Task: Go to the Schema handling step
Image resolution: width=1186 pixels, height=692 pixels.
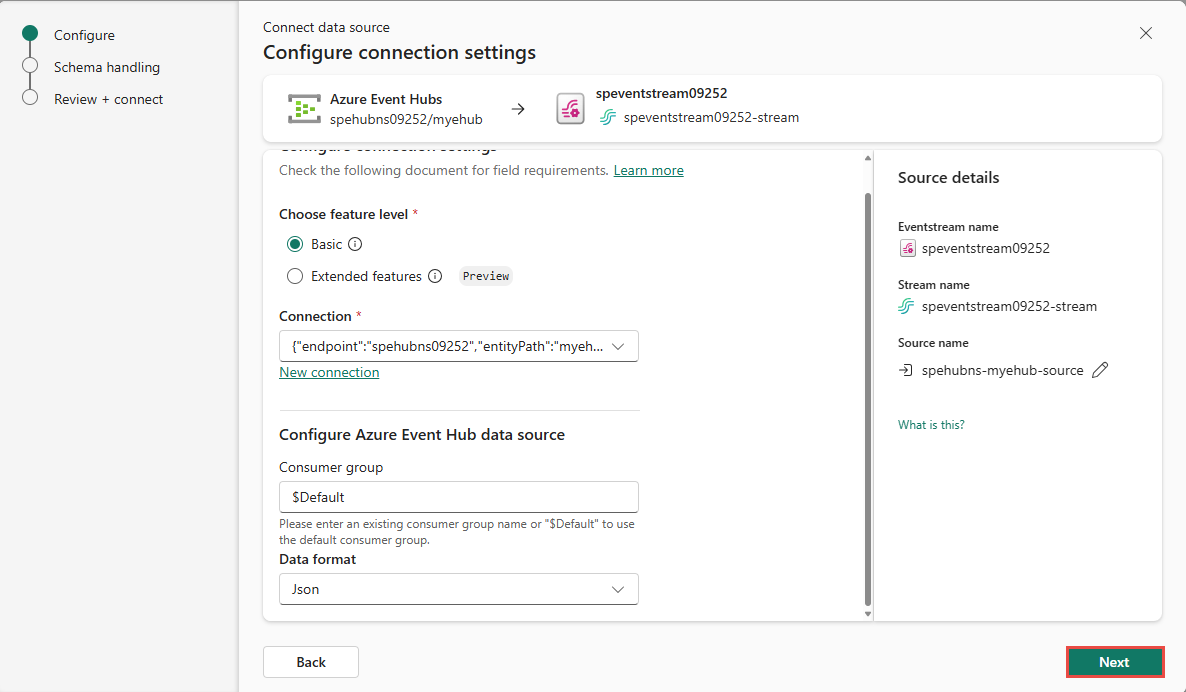Action: [106, 67]
